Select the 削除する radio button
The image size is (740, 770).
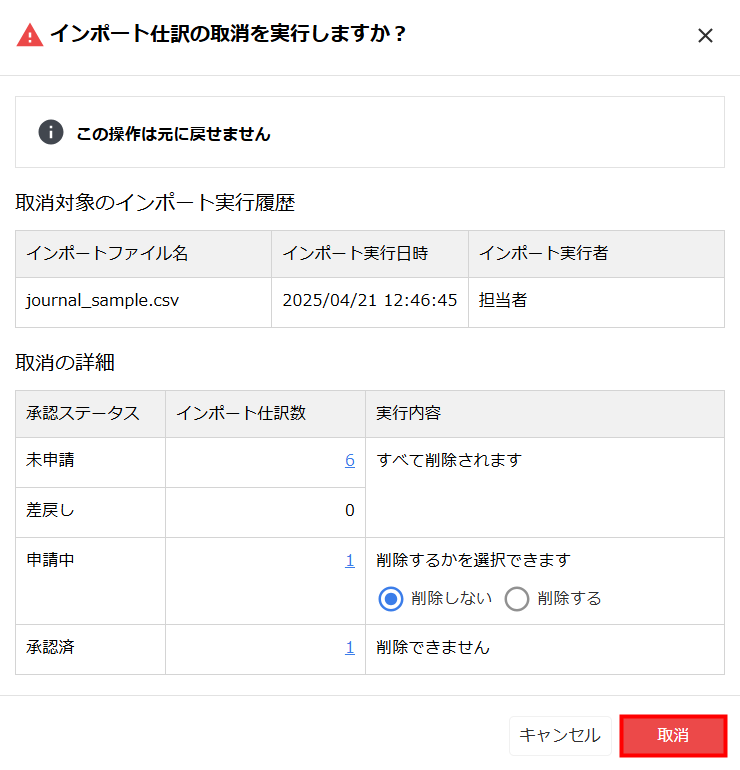tap(517, 599)
